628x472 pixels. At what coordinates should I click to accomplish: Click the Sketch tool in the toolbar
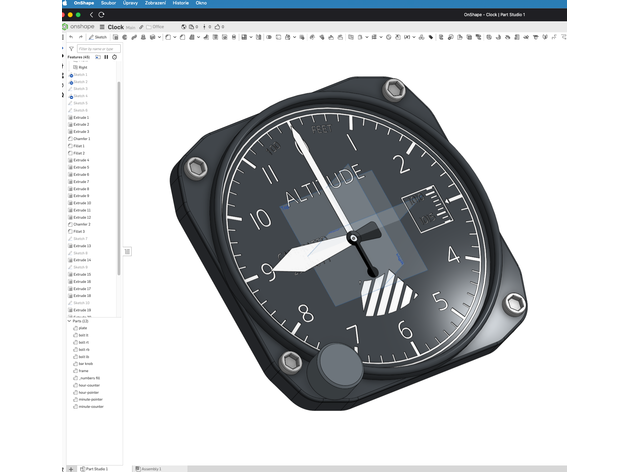tap(98, 37)
